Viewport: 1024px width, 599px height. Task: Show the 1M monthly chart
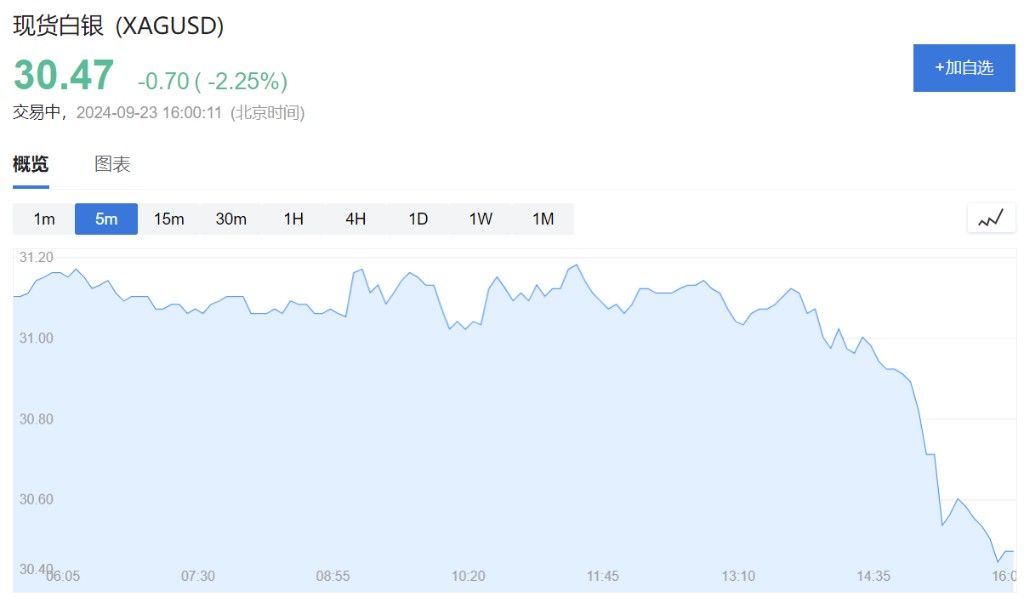543,219
